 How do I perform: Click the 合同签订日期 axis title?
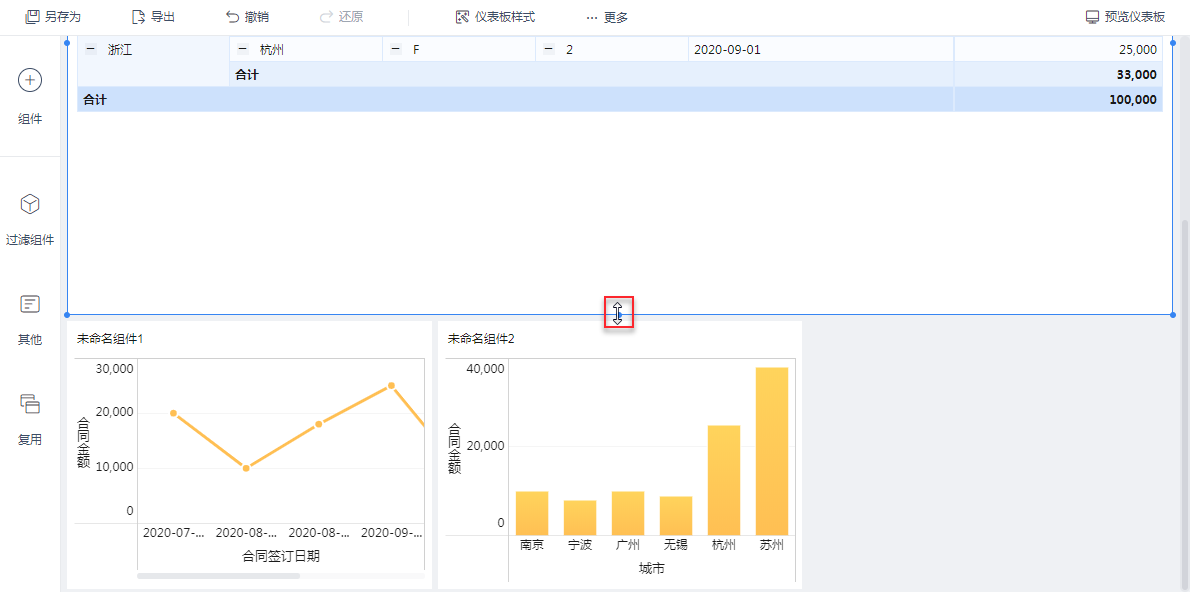[281, 556]
